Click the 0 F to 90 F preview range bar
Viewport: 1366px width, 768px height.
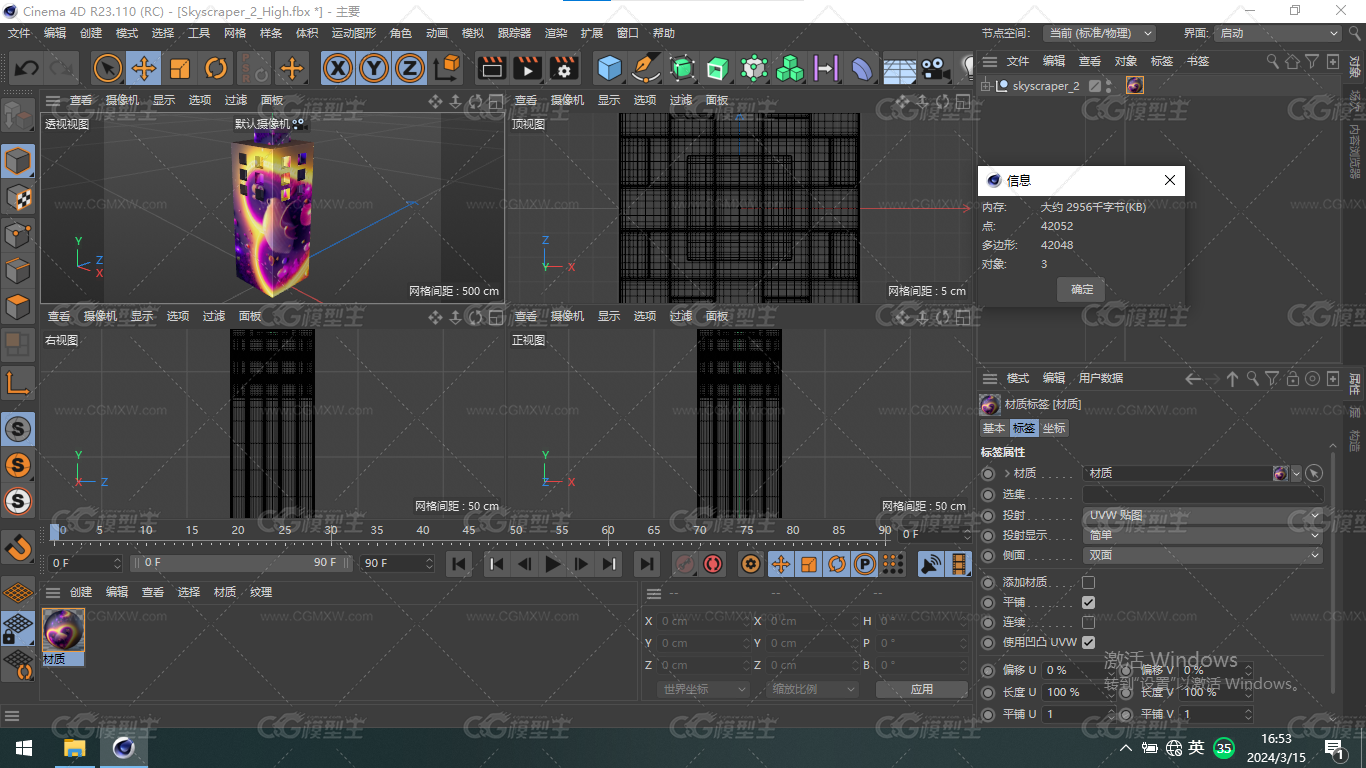[x=242, y=563]
